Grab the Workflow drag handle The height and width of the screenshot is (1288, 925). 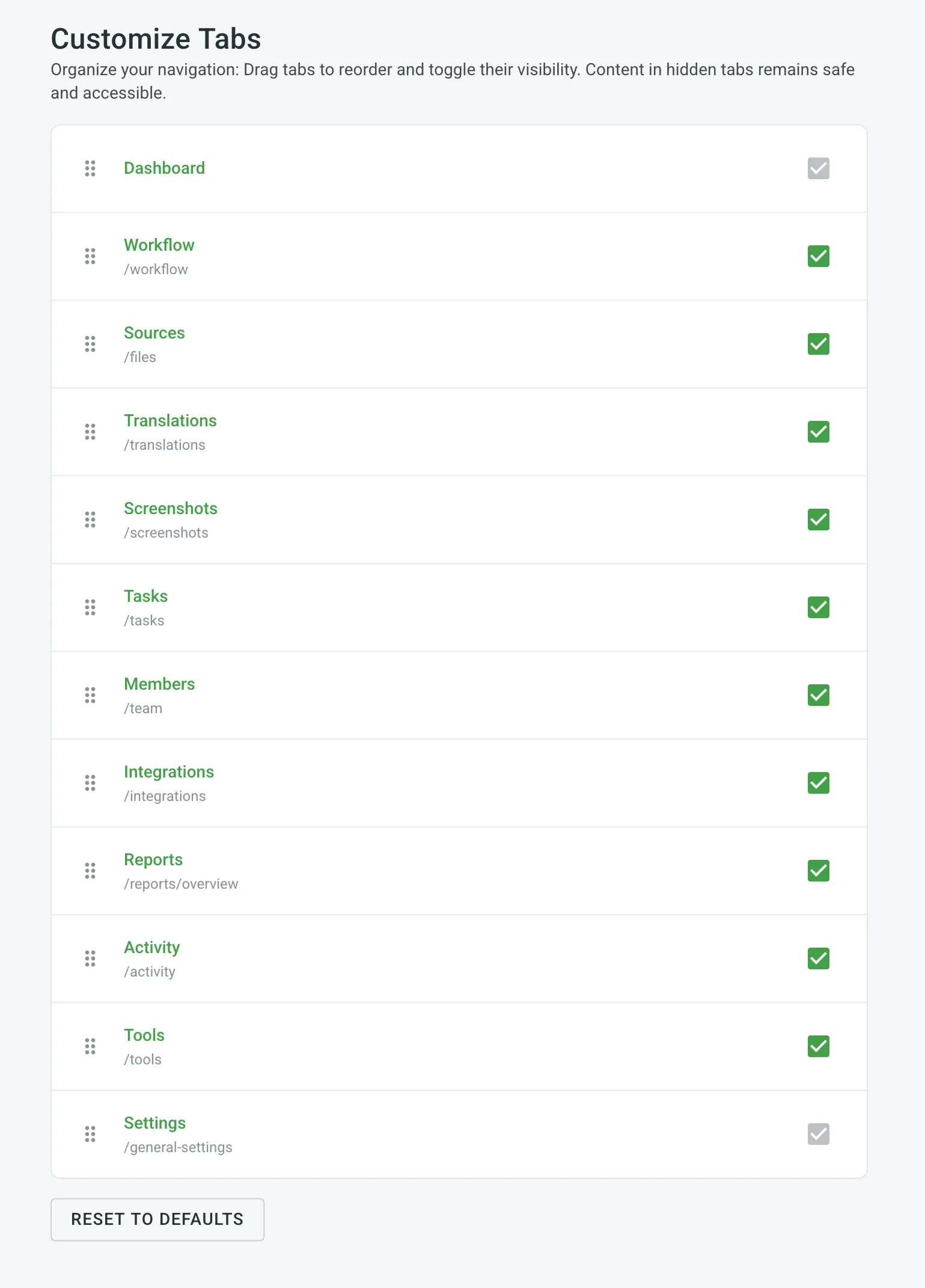click(90, 256)
